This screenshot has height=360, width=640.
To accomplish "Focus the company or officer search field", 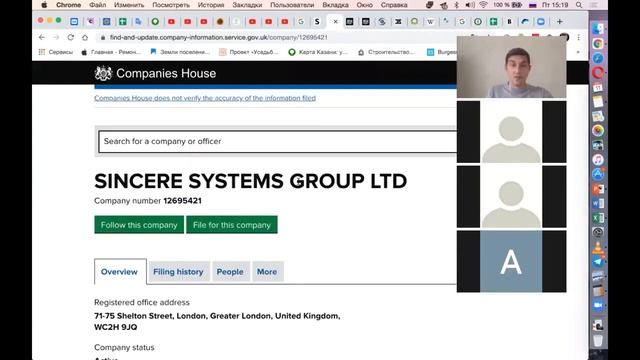I will tap(278, 142).
